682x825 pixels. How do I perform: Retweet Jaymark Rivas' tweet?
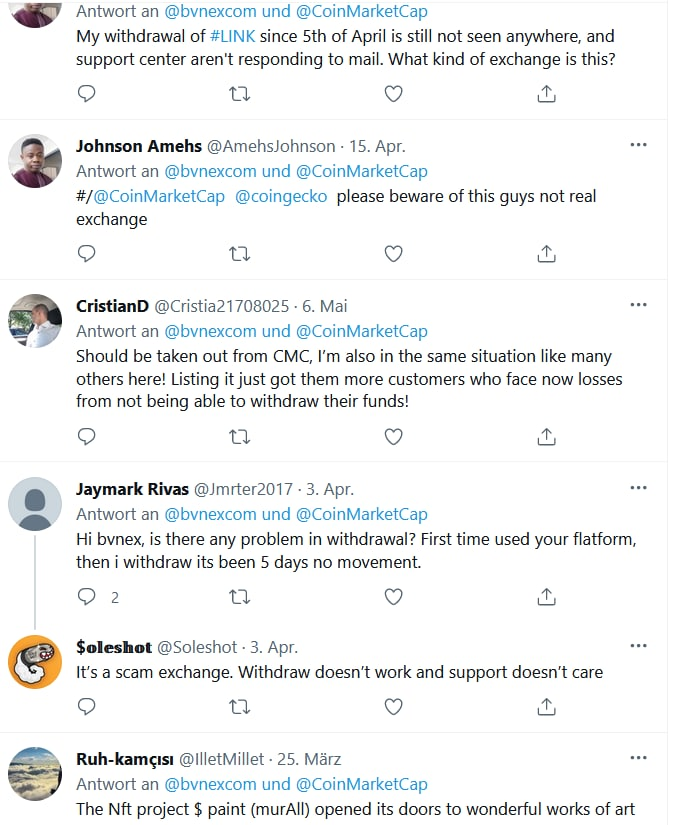[x=240, y=596]
